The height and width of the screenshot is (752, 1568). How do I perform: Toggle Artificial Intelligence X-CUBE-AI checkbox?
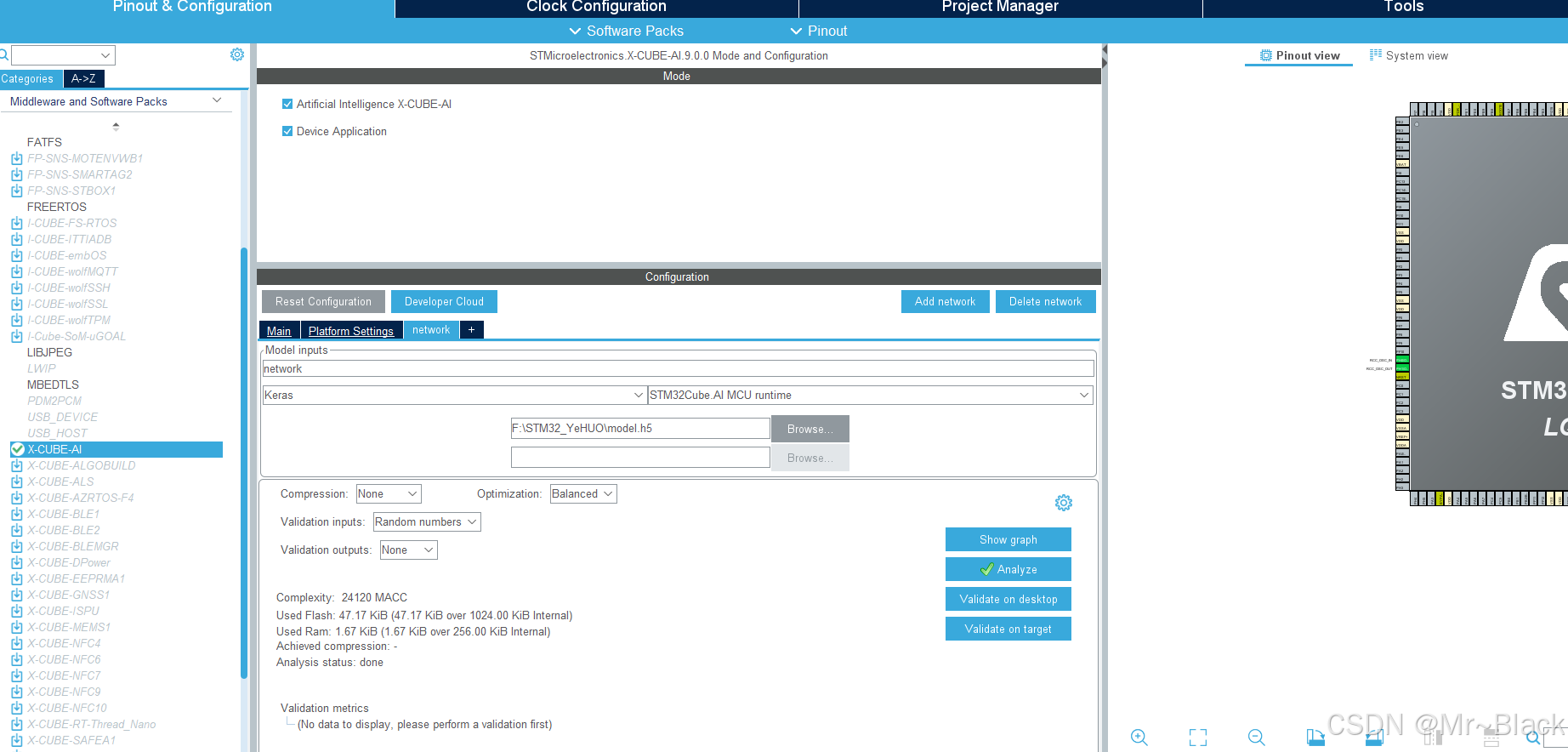tap(287, 104)
